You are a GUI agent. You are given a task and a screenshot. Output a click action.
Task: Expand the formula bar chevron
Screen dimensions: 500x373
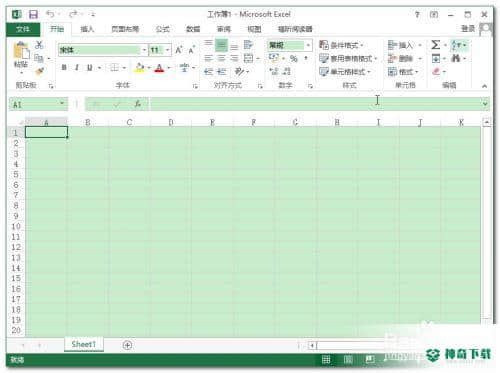click(x=485, y=104)
